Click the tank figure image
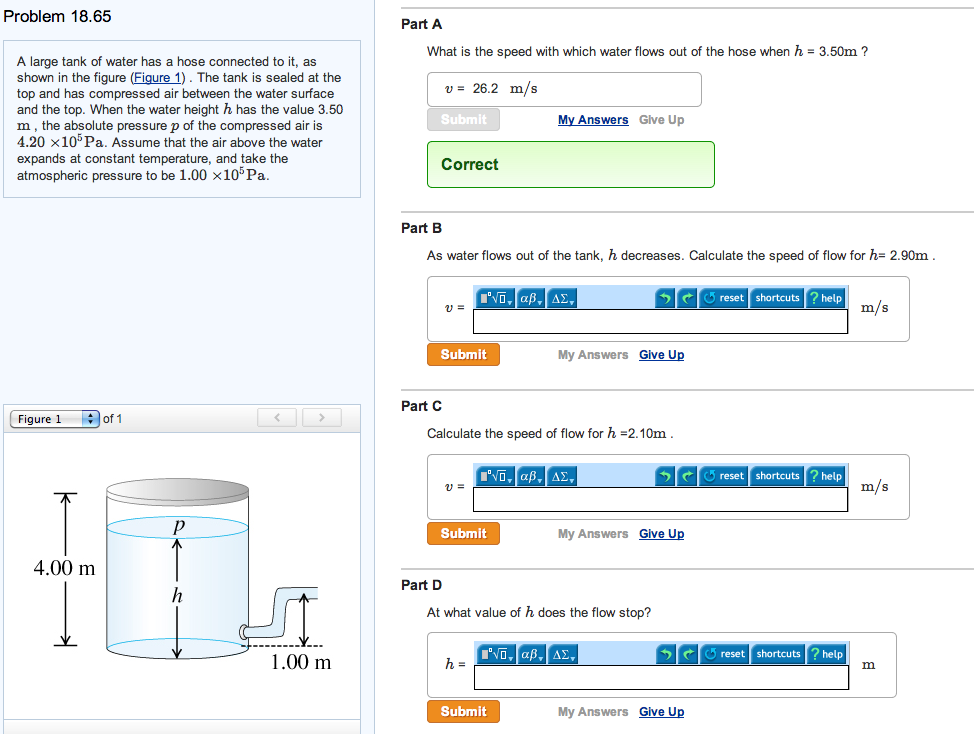Viewport: 976px width, 734px height. 182,574
